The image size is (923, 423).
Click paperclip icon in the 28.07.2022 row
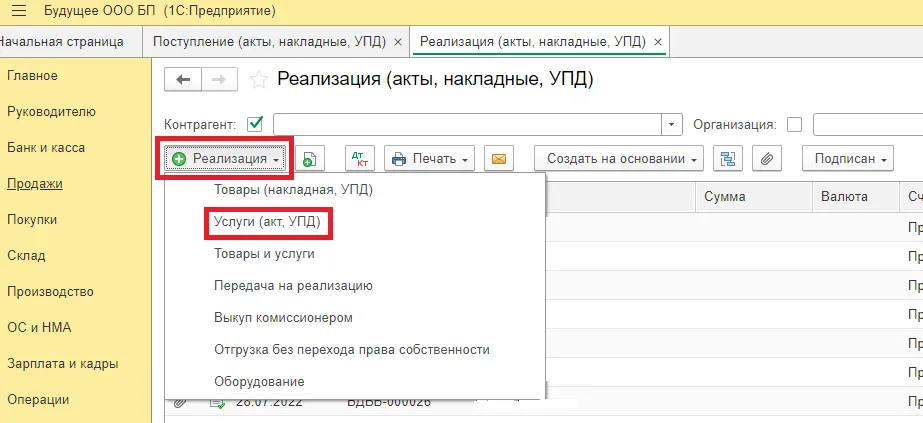click(x=180, y=403)
